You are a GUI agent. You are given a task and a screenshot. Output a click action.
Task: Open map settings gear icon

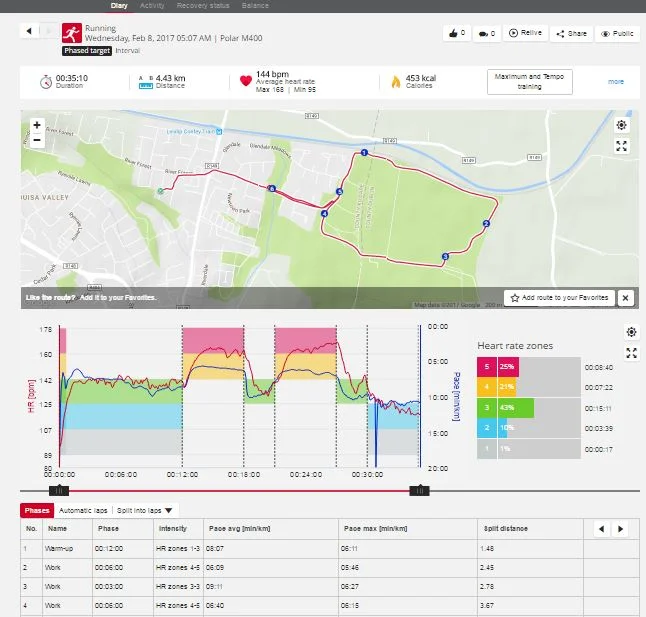(621, 126)
